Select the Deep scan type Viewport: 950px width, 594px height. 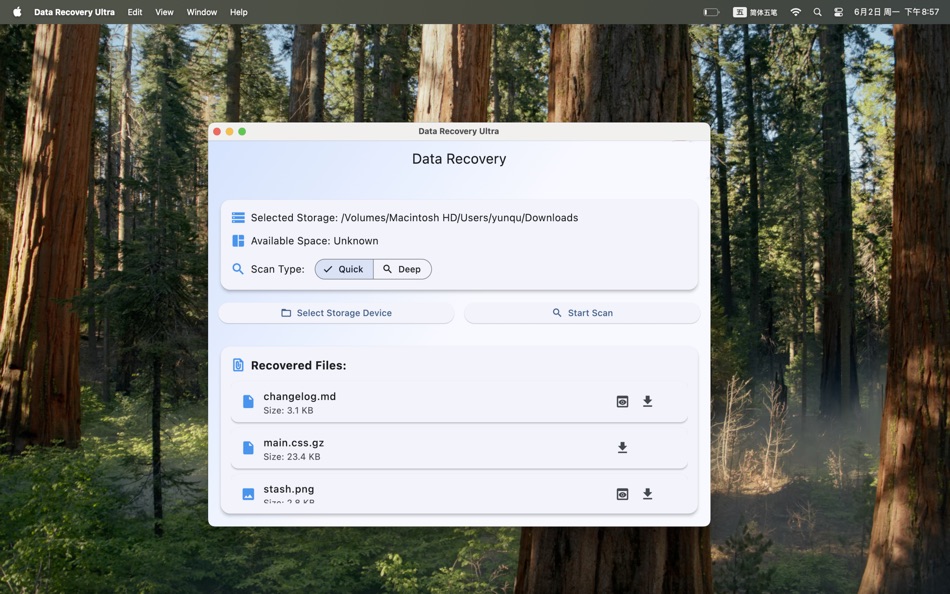point(402,269)
